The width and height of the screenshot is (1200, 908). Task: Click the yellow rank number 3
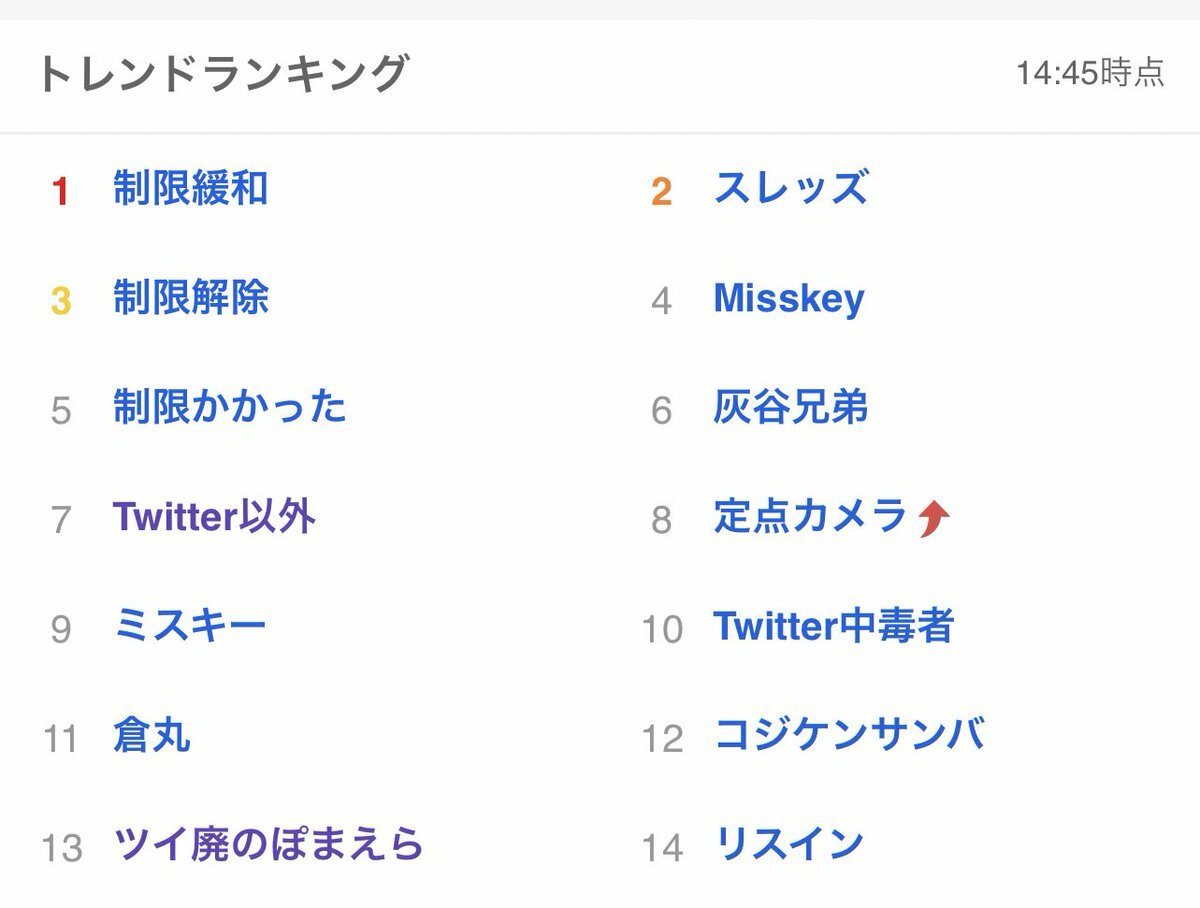pyautogui.click(x=61, y=301)
